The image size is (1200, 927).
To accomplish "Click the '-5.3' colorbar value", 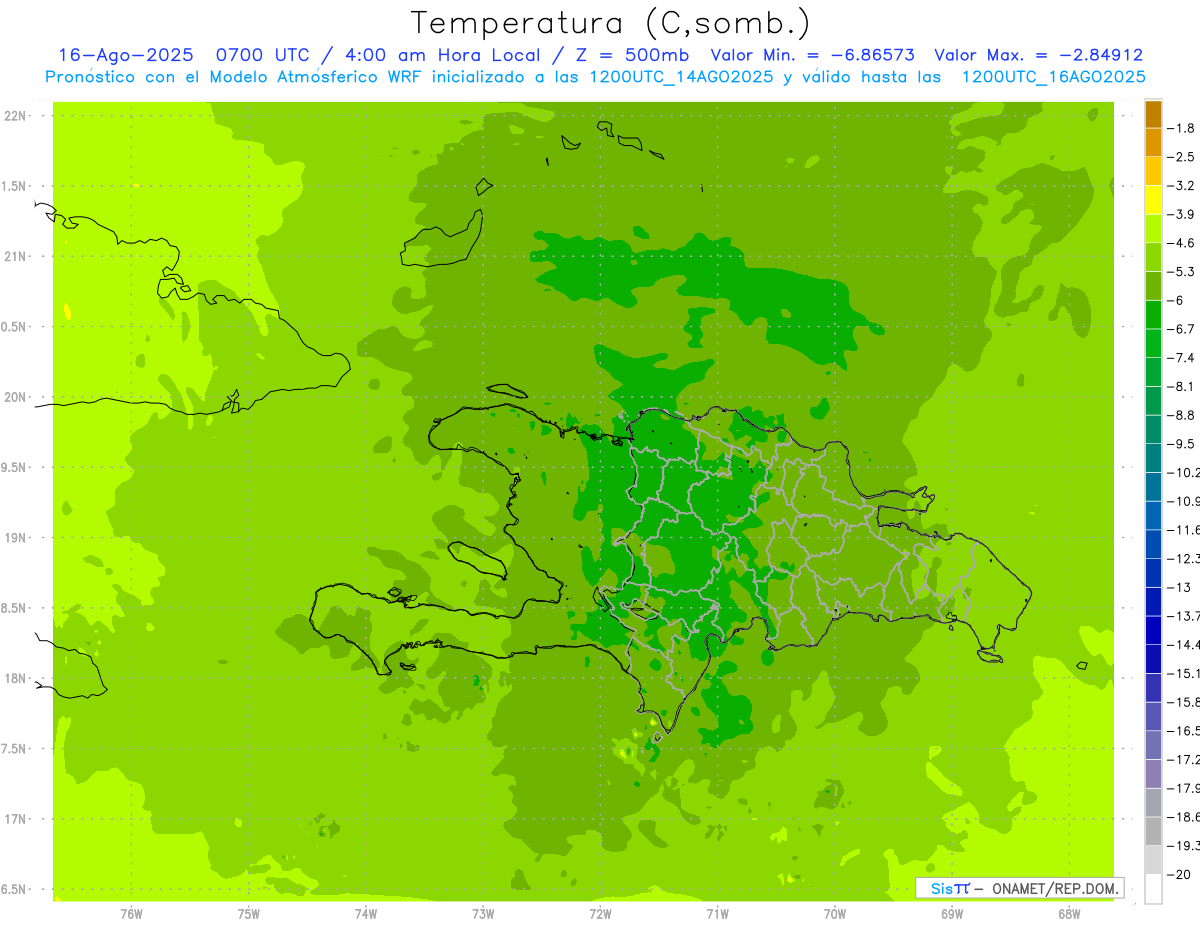I will (x=1182, y=272).
